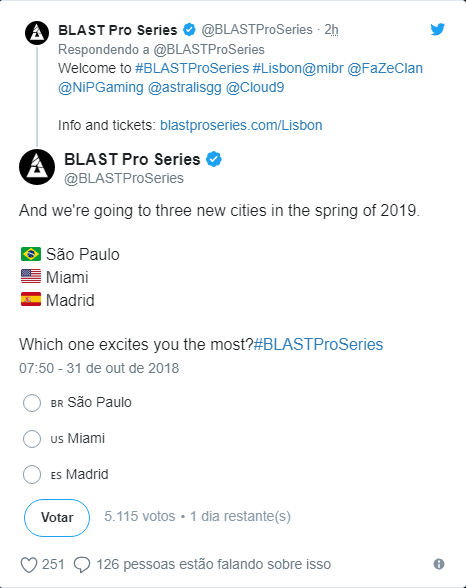This screenshot has height=588, width=466.
Task: Click the verified badge in the reply header
Action: point(189,30)
